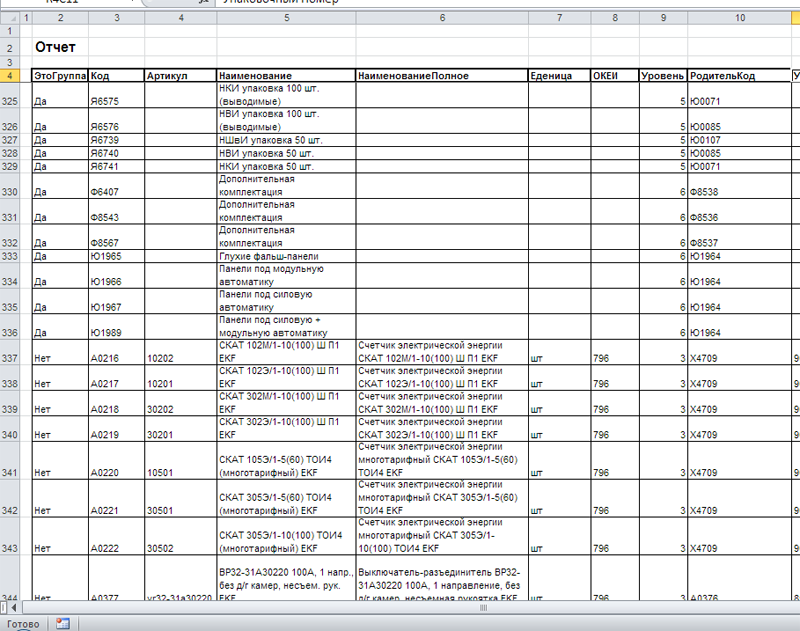Viewport: 800px width, 631px height.
Task: Click cell 'Панели под модульную автоматику'
Action: (286, 275)
